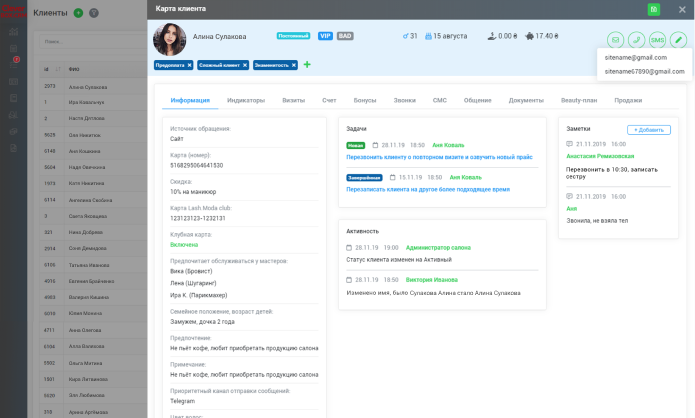This screenshot has height=418, width=695.
Task: Click the "+ Добавить" note button
Action: [648, 130]
